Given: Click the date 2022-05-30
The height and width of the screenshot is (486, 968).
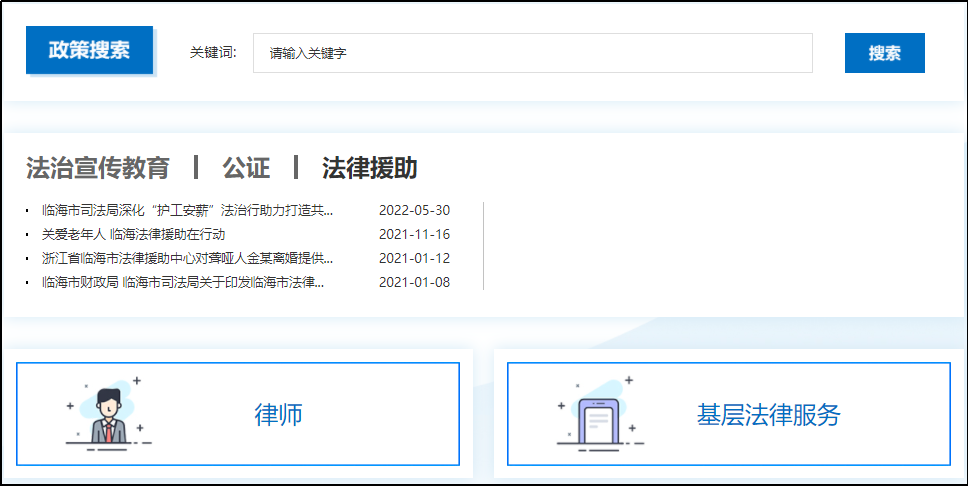Looking at the screenshot, I should [414, 211].
